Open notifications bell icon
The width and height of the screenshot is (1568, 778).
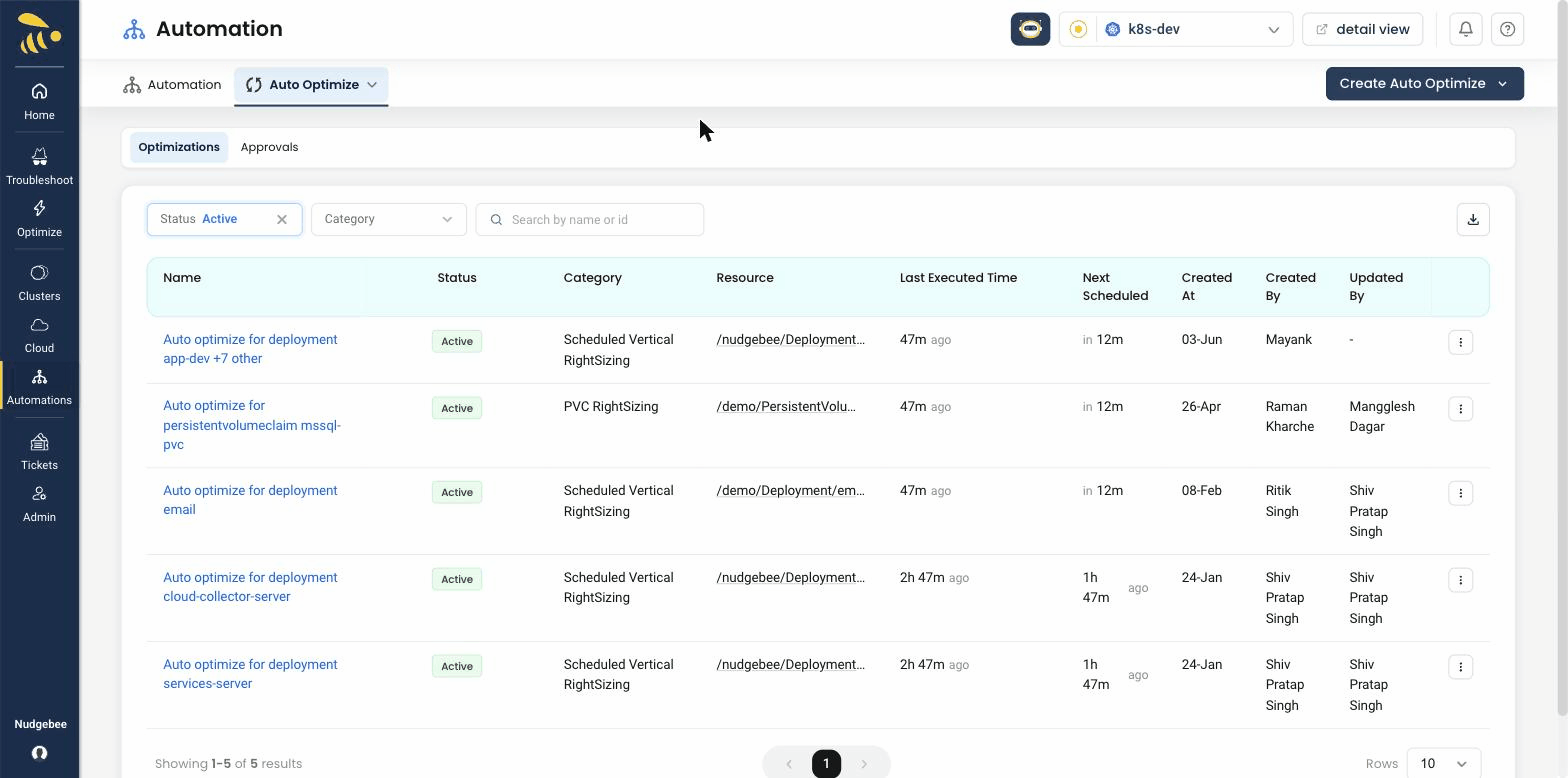pyautogui.click(x=1465, y=29)
